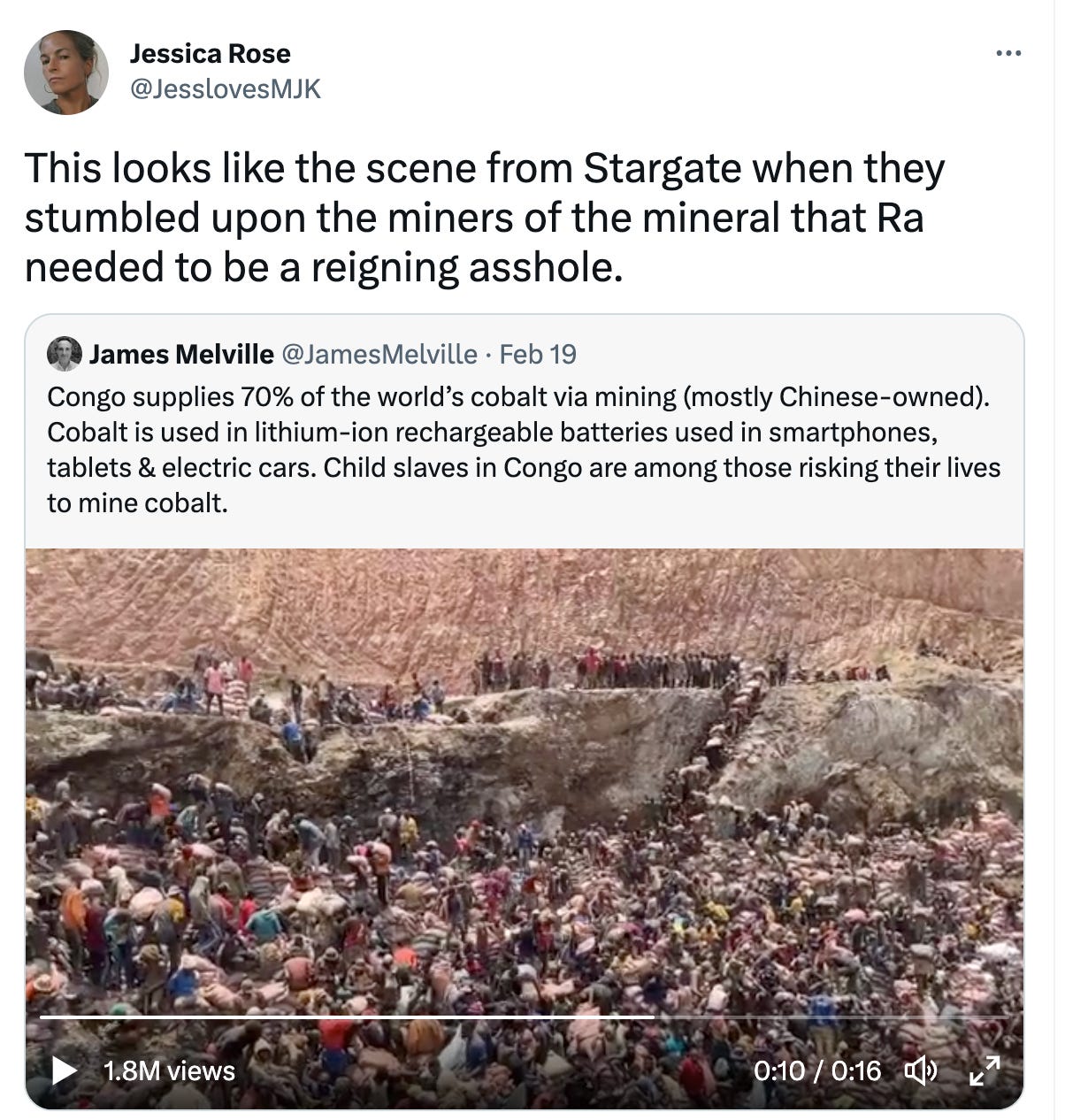Expand the video to fullscreen
The width and height of the screenshot is (1065, 1120).
984,1071
